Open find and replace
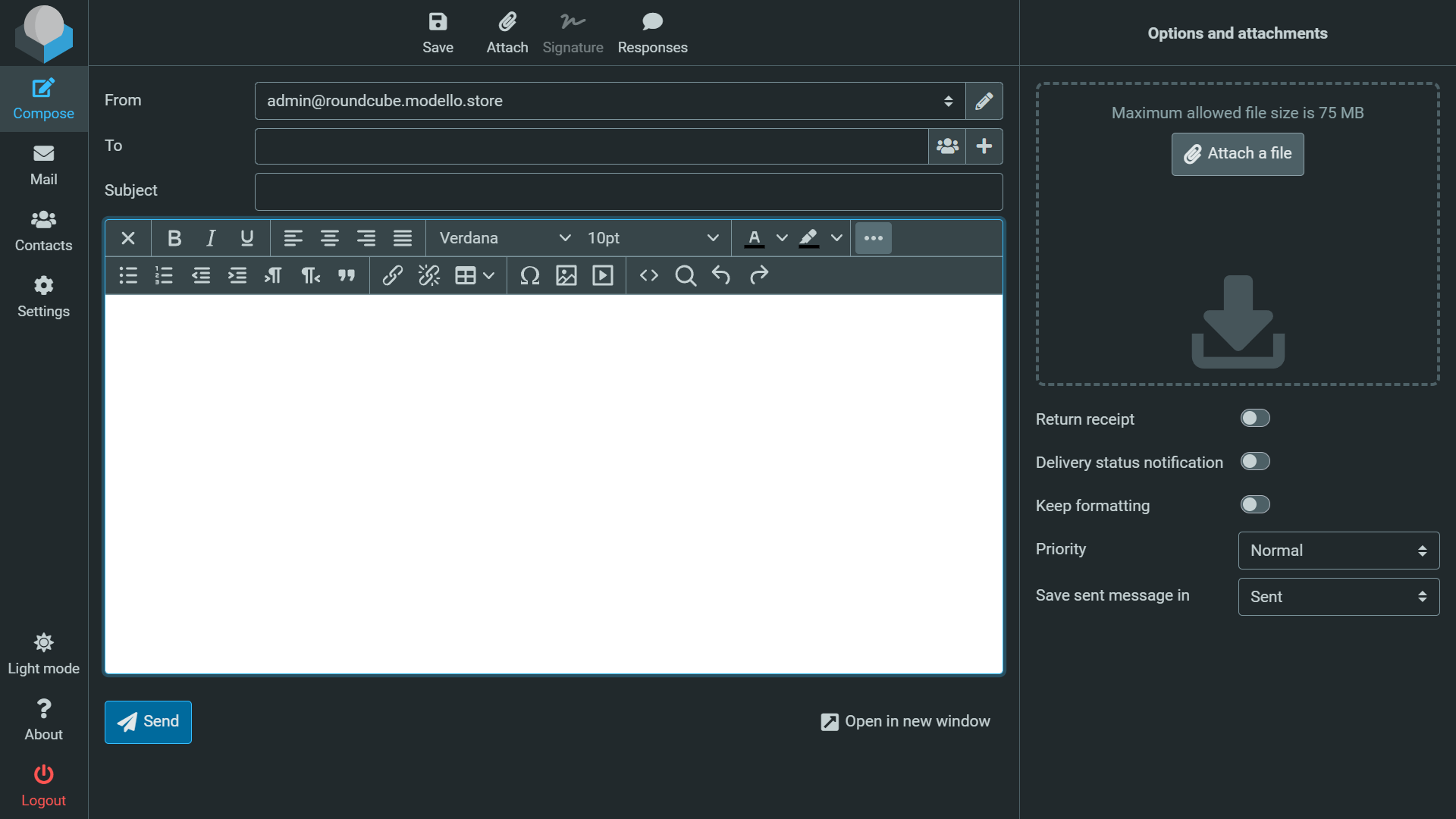Viewport: 1456px width, 819px height. pyautogui.click(x=686, y=275)
